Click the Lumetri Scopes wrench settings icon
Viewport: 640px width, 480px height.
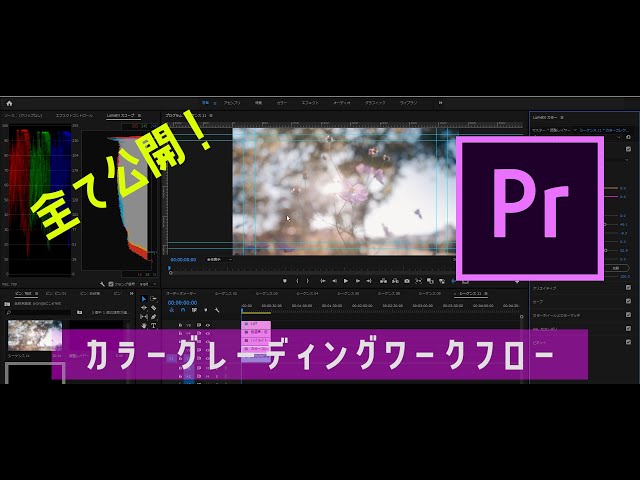pos(102,284)
